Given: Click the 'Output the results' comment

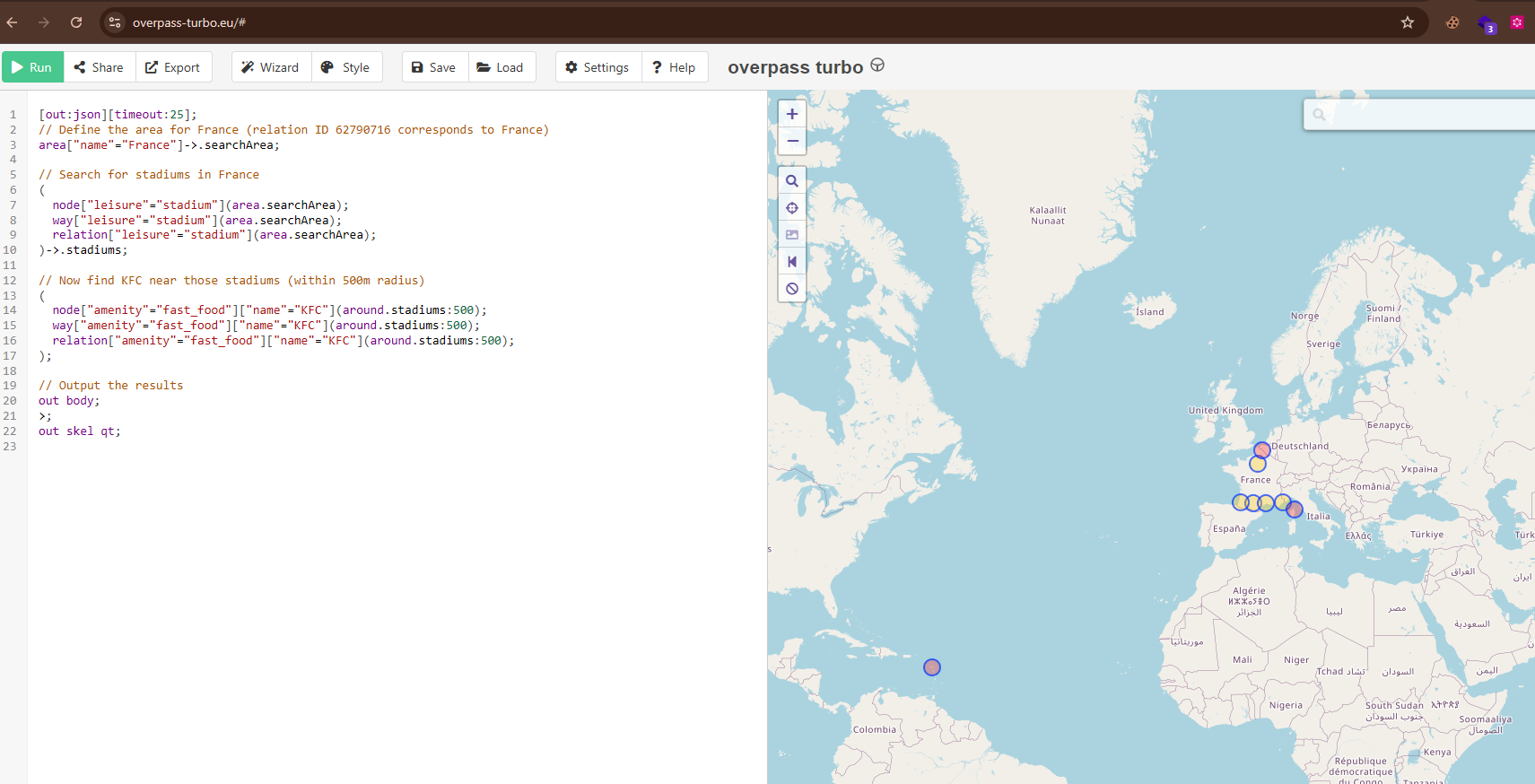Looking at the screenshot, I should pyautogui.click(x=111, y=386).
